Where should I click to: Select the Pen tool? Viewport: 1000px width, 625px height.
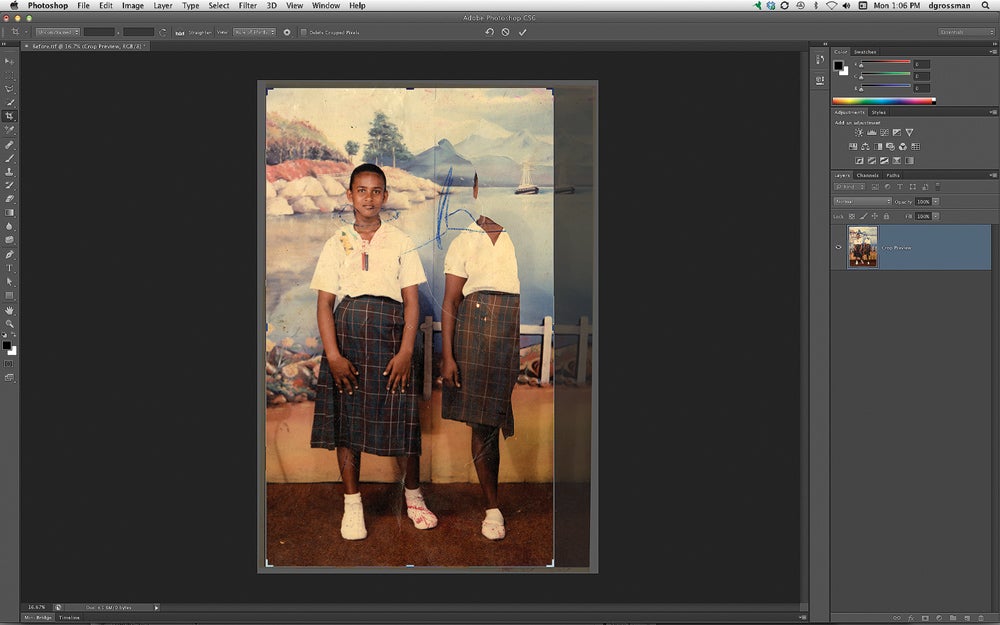[9, 254]
